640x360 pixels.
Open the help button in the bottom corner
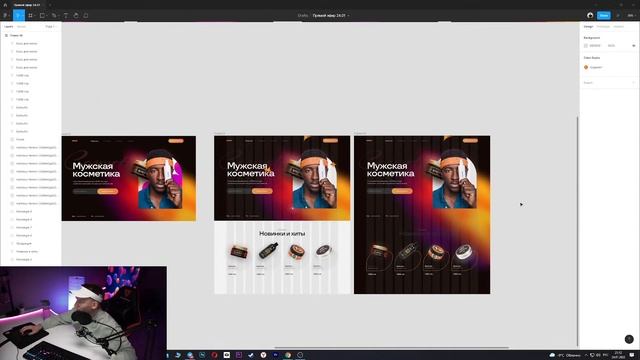pyautogui.click(x=629, y=339)
